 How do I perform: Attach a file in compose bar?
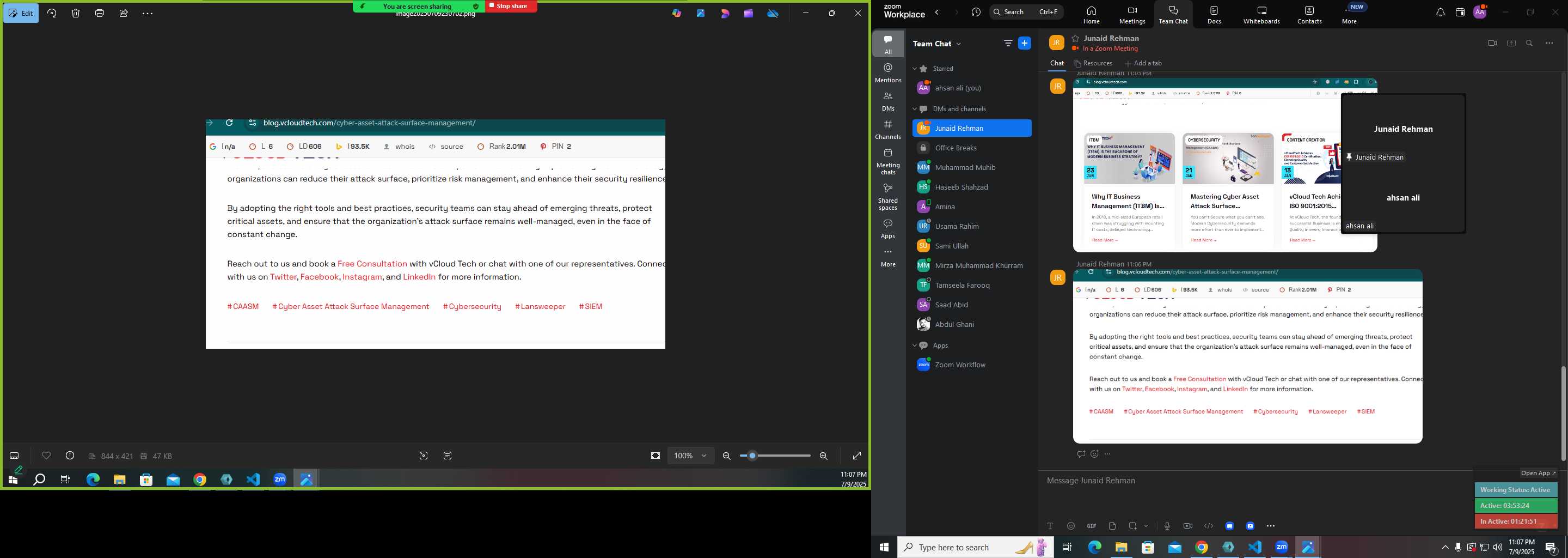coord(1112,526)
